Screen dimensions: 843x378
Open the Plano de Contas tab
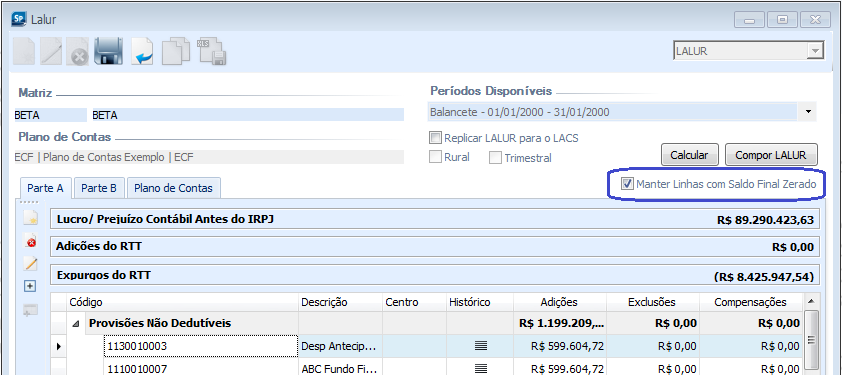(x=173, y=188)
